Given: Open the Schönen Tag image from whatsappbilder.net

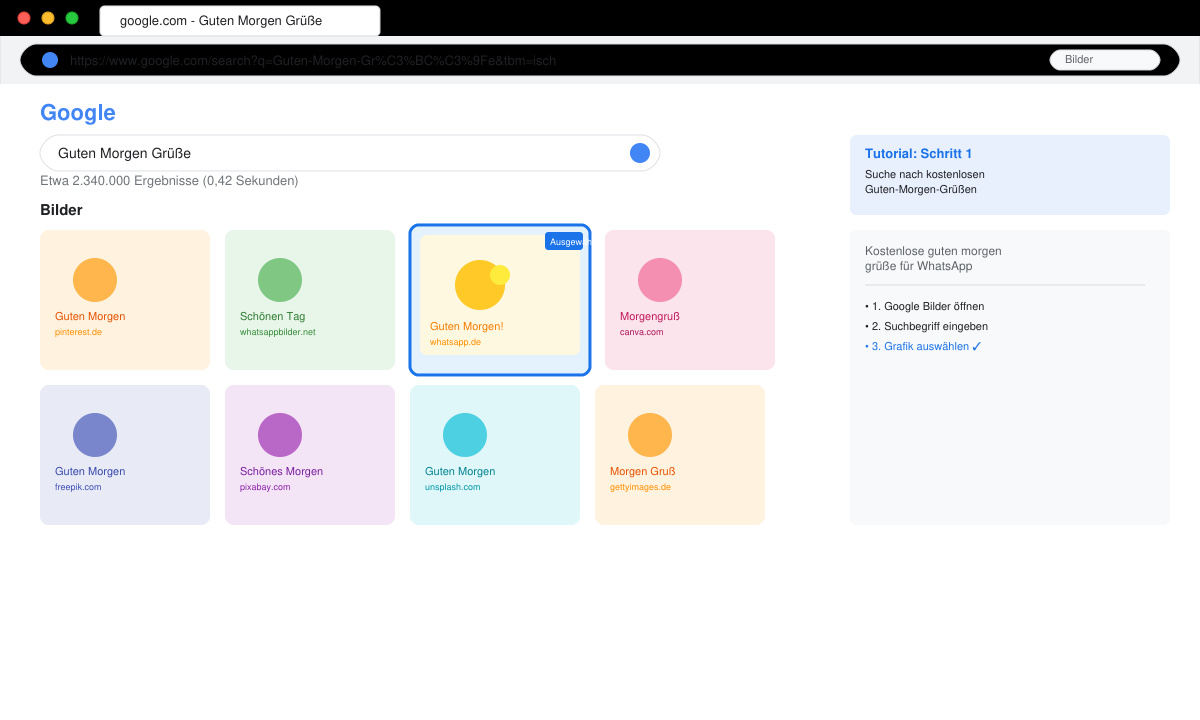Looking at the screenshot, I should [310, 300].
